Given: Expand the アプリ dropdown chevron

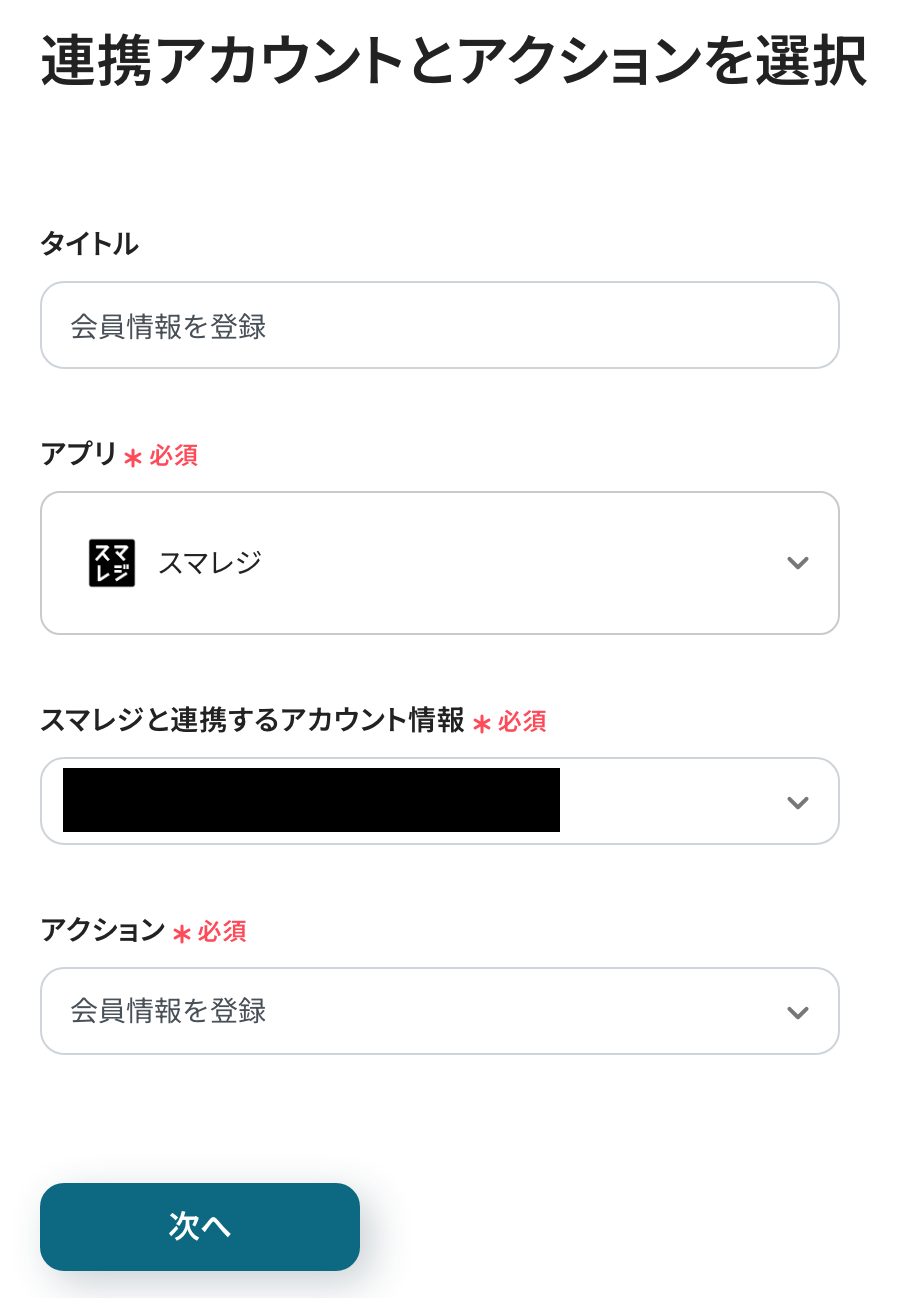Looking at the screenshot, I should [x=797, y=563].
